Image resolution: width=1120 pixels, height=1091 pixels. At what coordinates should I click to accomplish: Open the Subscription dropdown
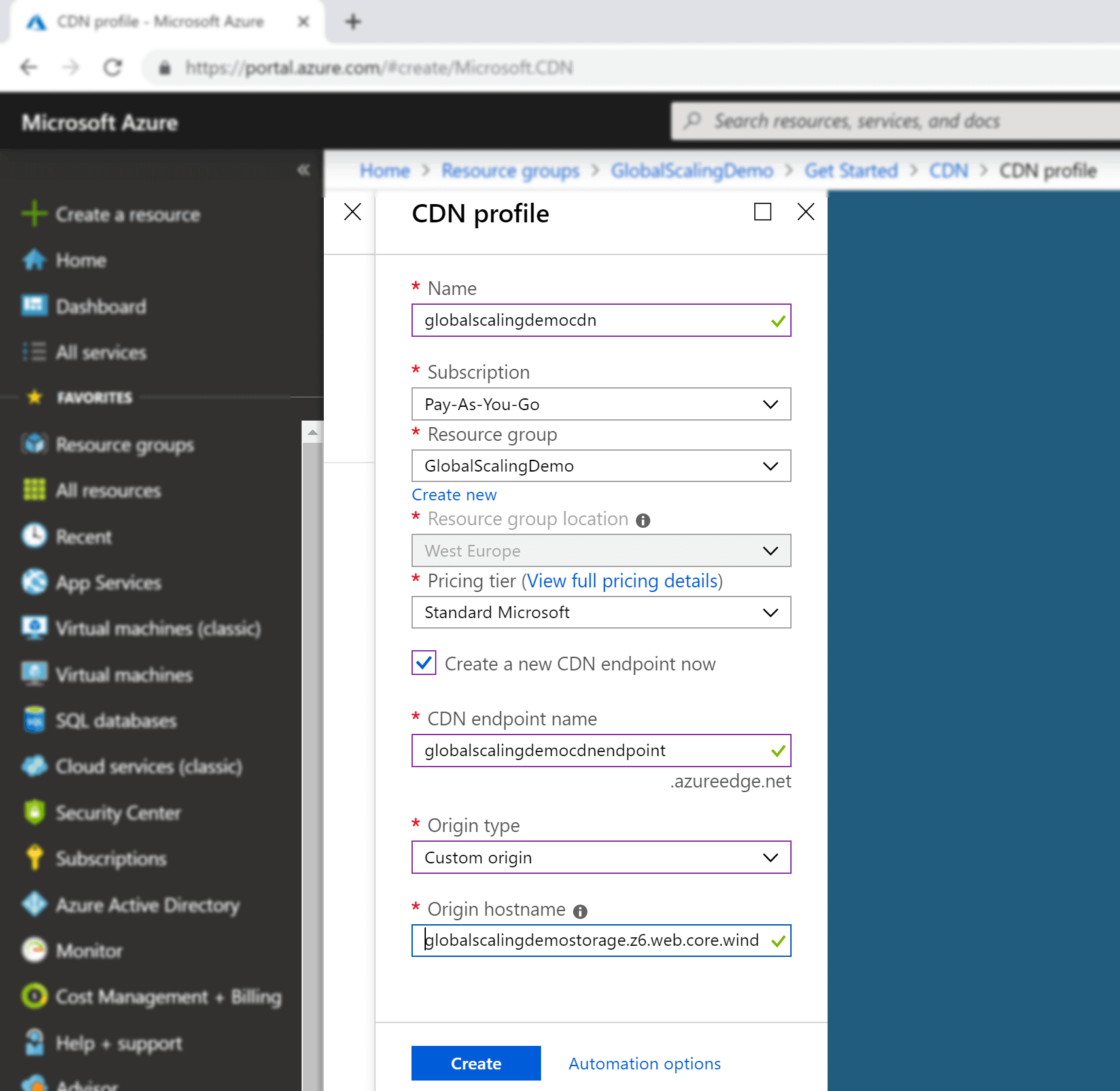point(601,404)
